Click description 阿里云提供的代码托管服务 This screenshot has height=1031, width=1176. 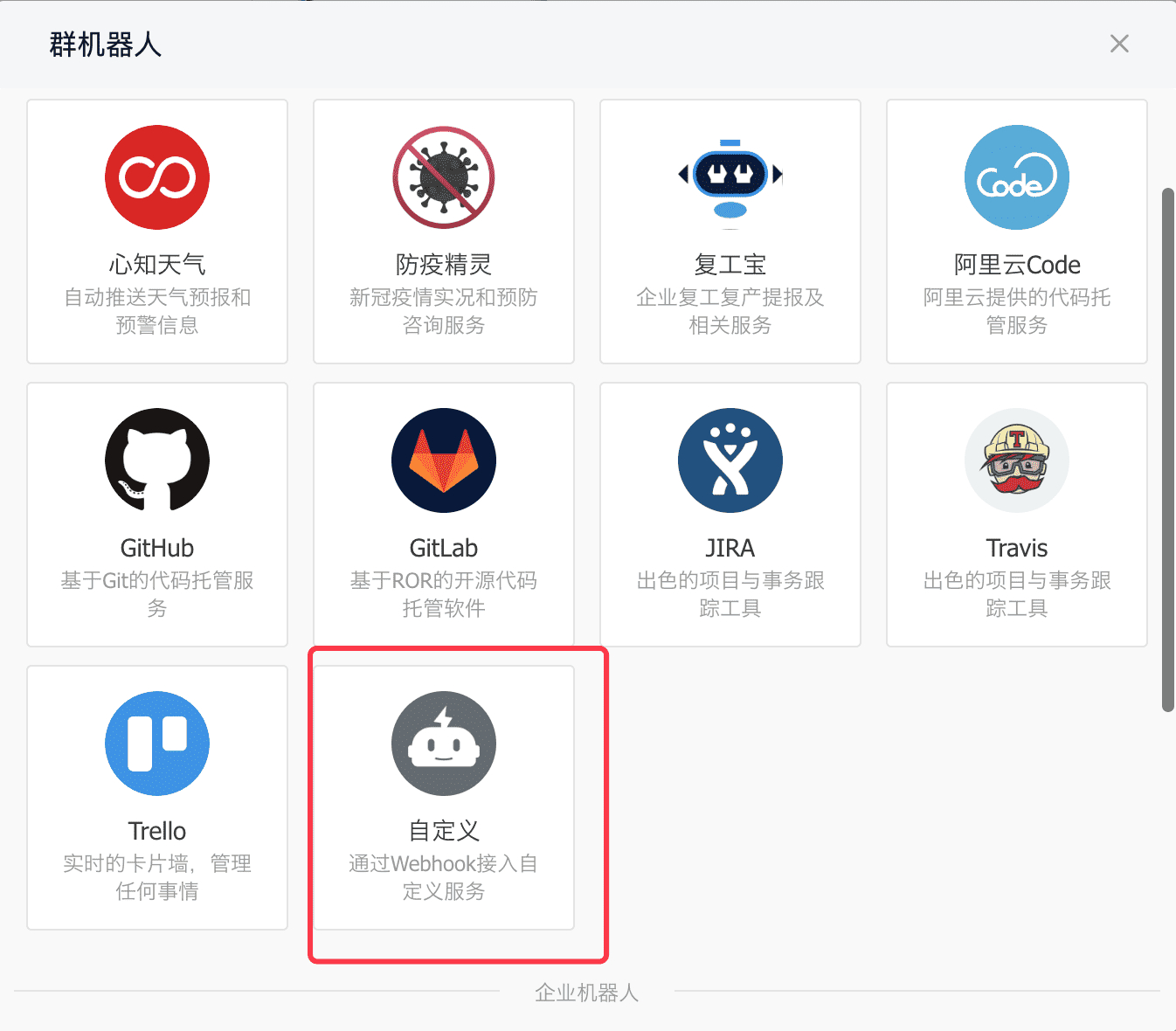click(1017, 311)
